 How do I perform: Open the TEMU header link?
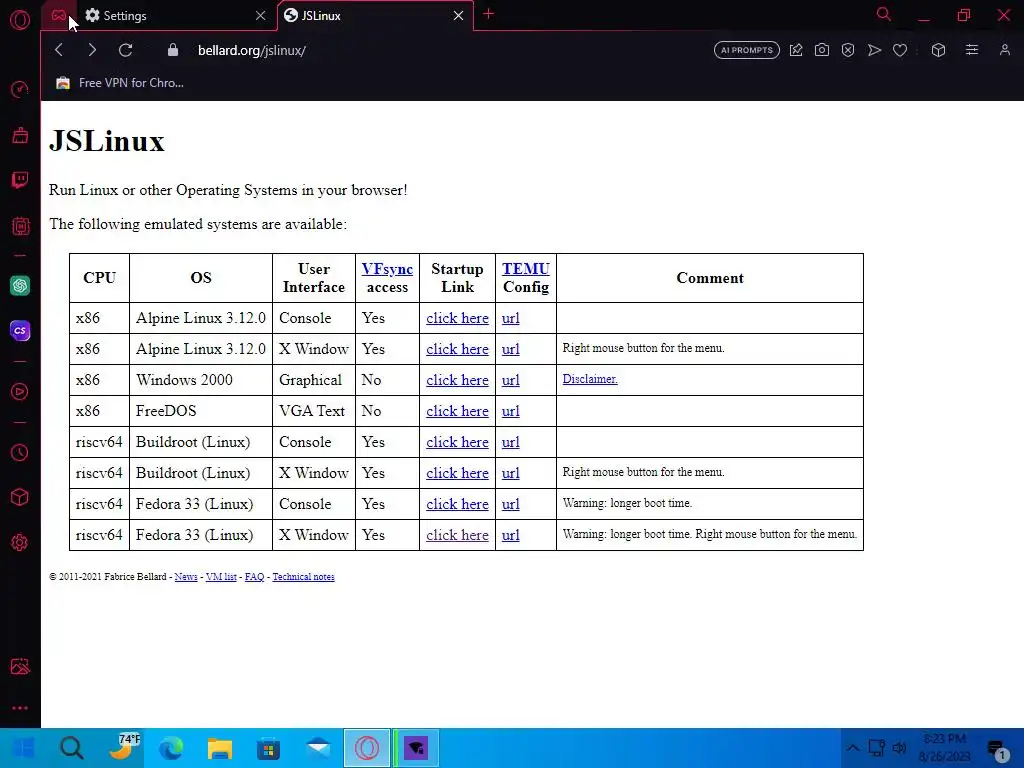526,269
